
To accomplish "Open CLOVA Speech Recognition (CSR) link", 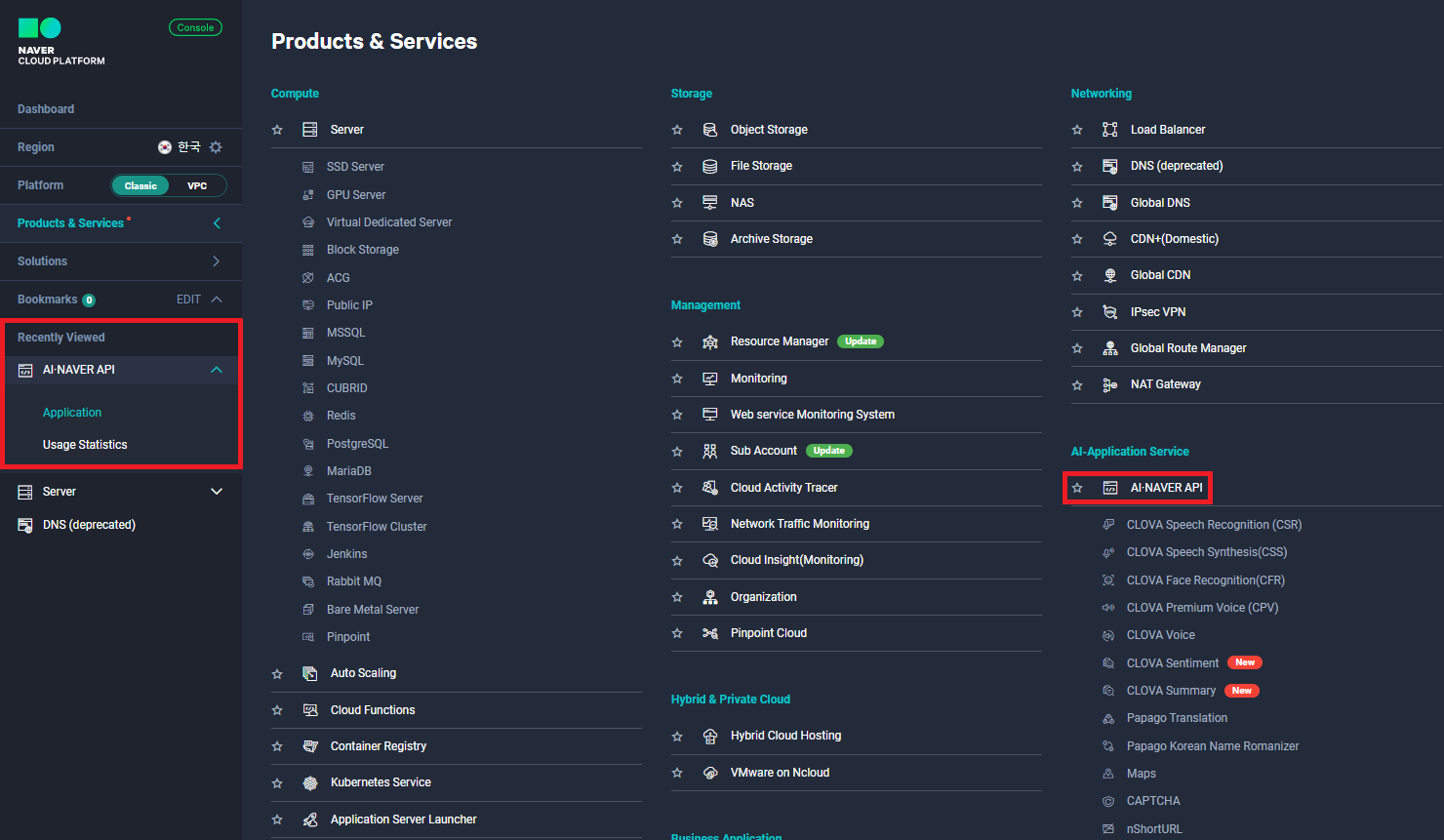I will point(1214,525).
